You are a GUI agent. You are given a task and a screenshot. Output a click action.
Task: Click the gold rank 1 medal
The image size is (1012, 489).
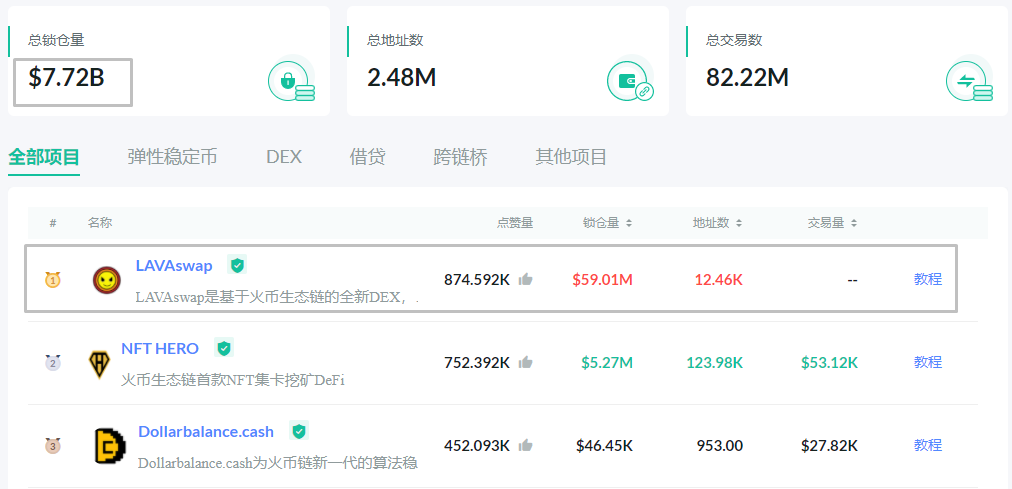(53, 280)
